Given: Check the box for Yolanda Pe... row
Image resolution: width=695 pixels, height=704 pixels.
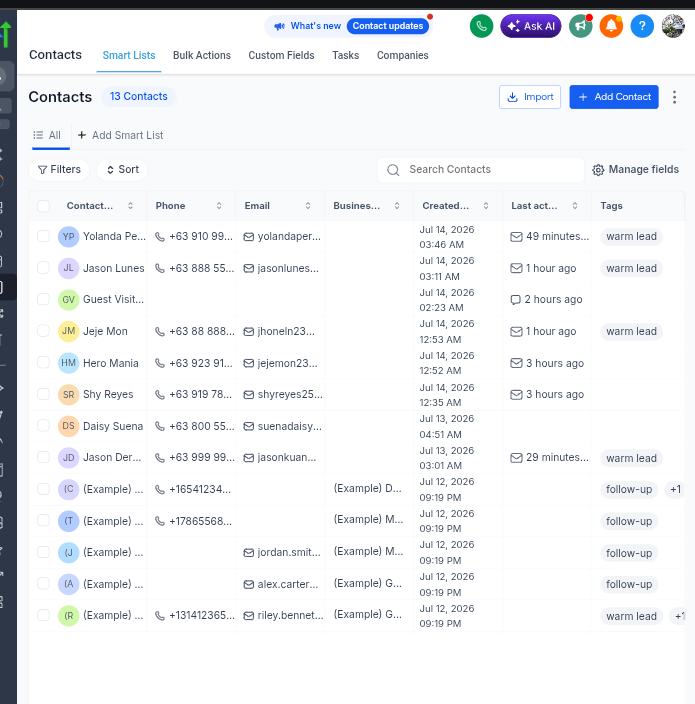Looking at the screenshot, I should (44, 236).
